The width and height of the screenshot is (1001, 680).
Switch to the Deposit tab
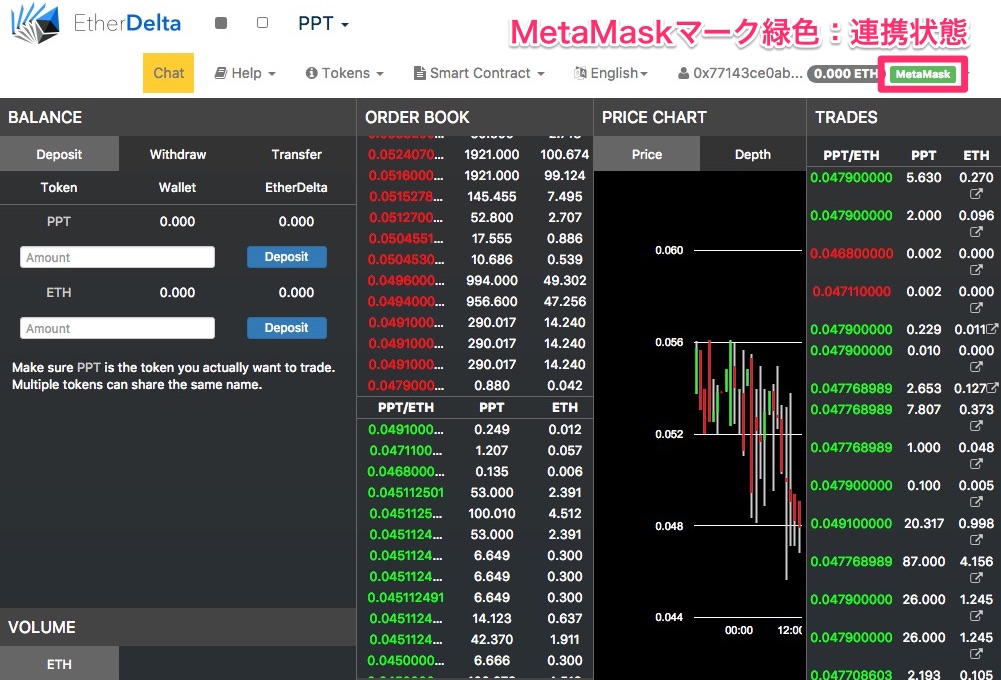click(59, 154)
